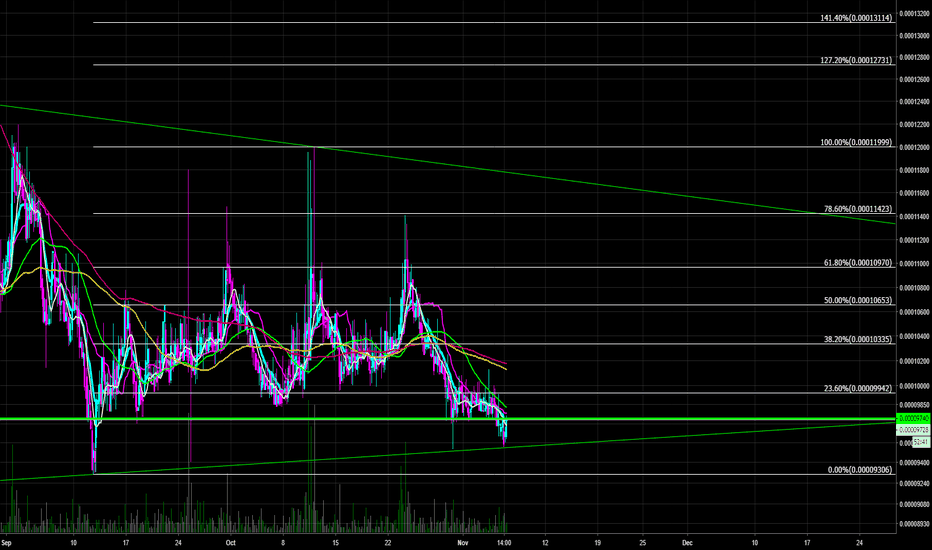Viewport: 932px width, 550px height.
Task: Click the Oct label on time axis
Action: (231, 543)
